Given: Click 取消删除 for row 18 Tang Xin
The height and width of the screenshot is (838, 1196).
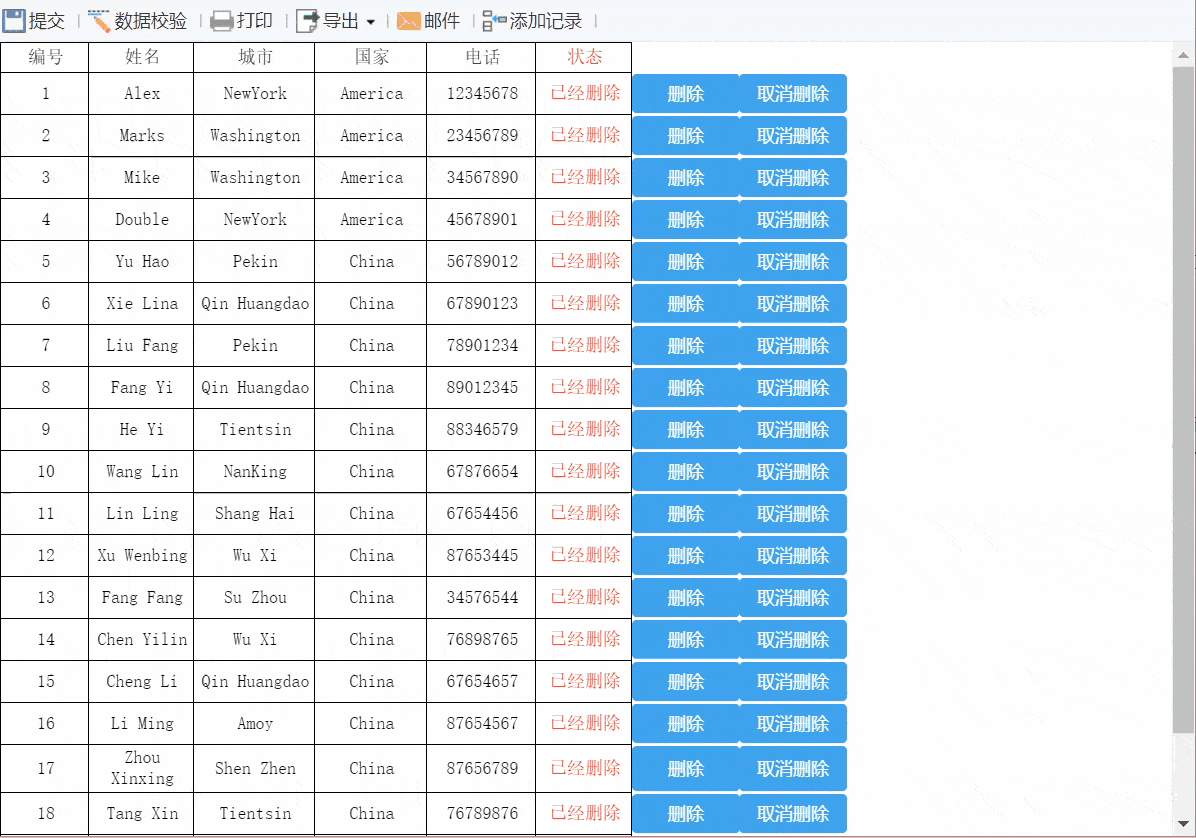Looking at the screenshot, I should click(x=793, y=814).
